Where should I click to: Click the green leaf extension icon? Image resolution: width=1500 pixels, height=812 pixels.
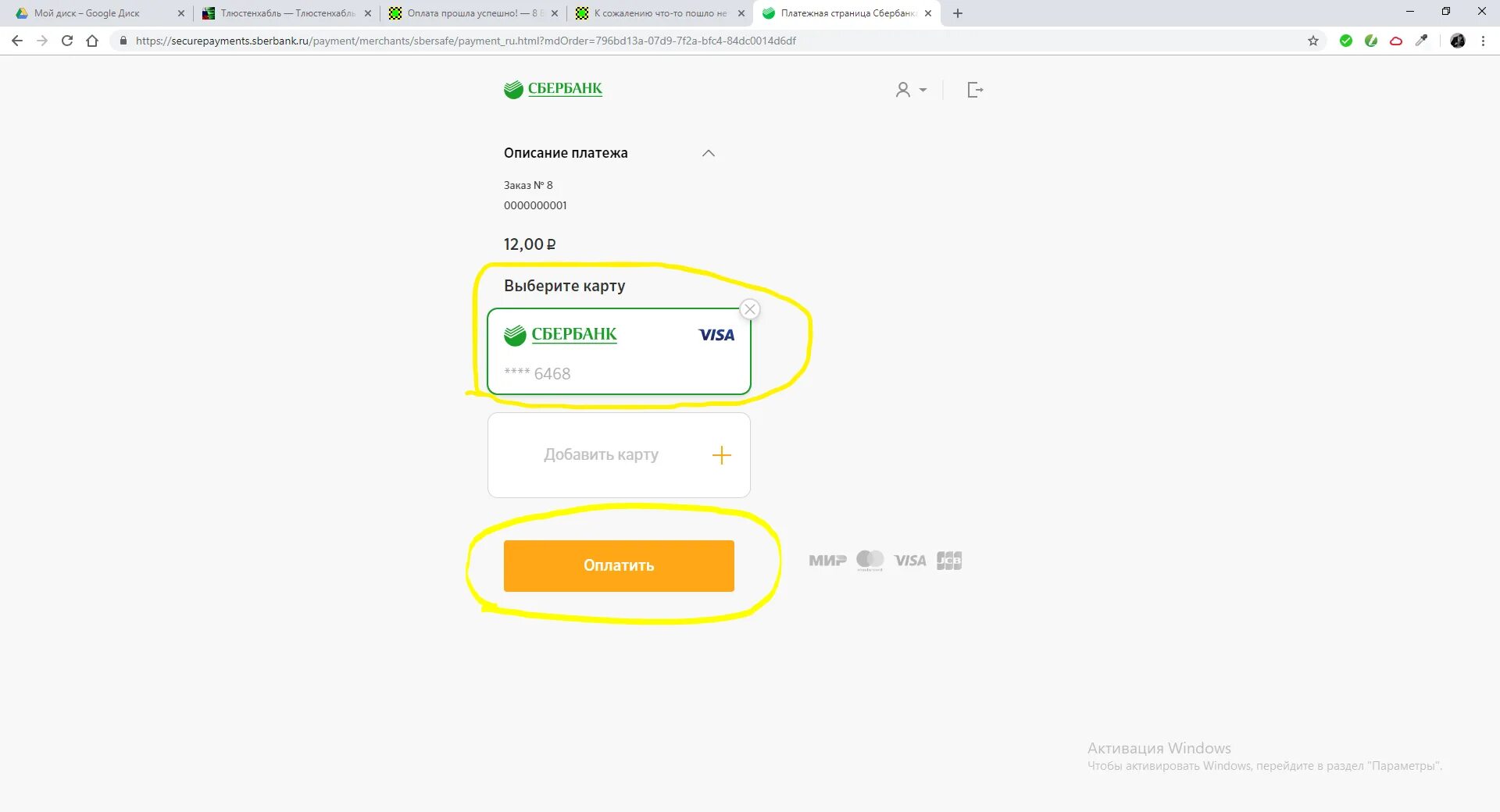pyautogui.click(x=1371, y=41)
